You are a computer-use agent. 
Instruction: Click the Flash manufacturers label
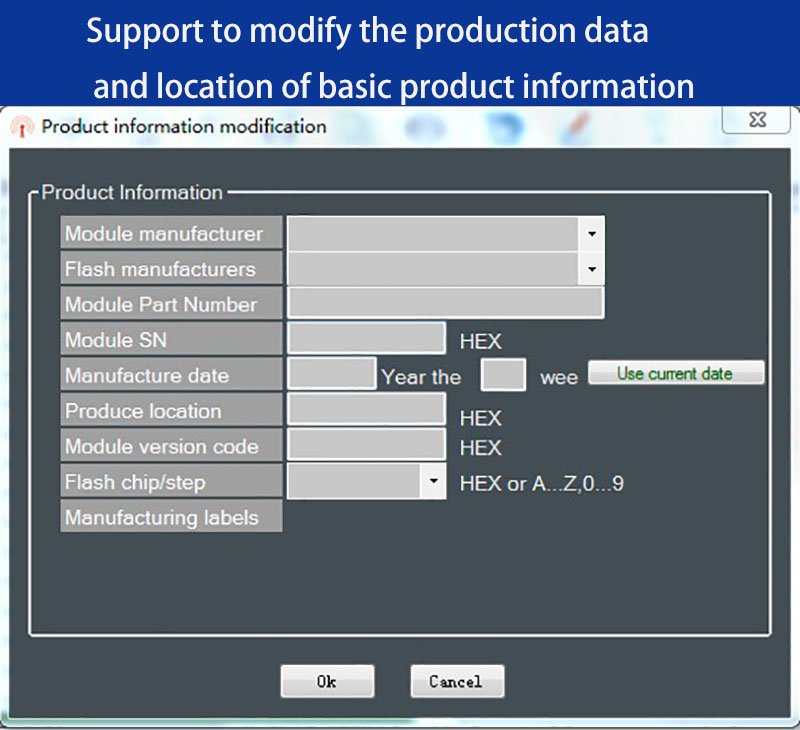[x=171, y=268]
